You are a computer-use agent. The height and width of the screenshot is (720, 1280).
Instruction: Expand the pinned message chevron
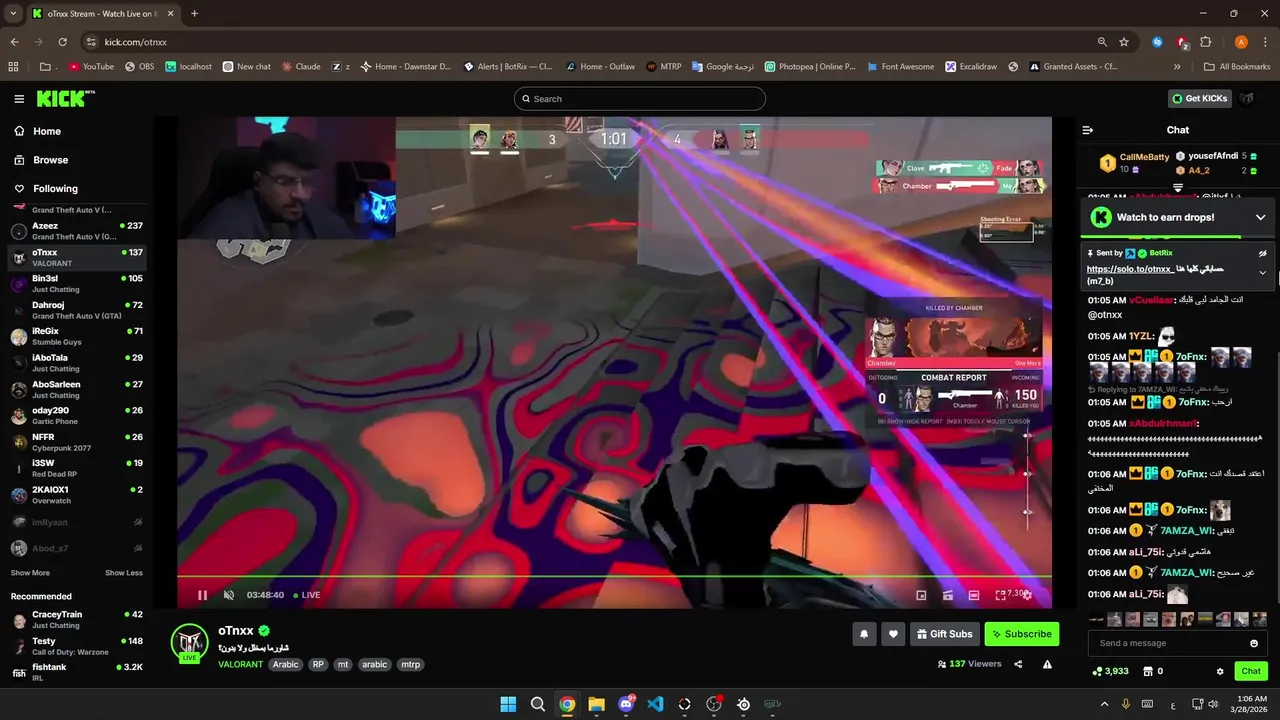click(1262, 272)
